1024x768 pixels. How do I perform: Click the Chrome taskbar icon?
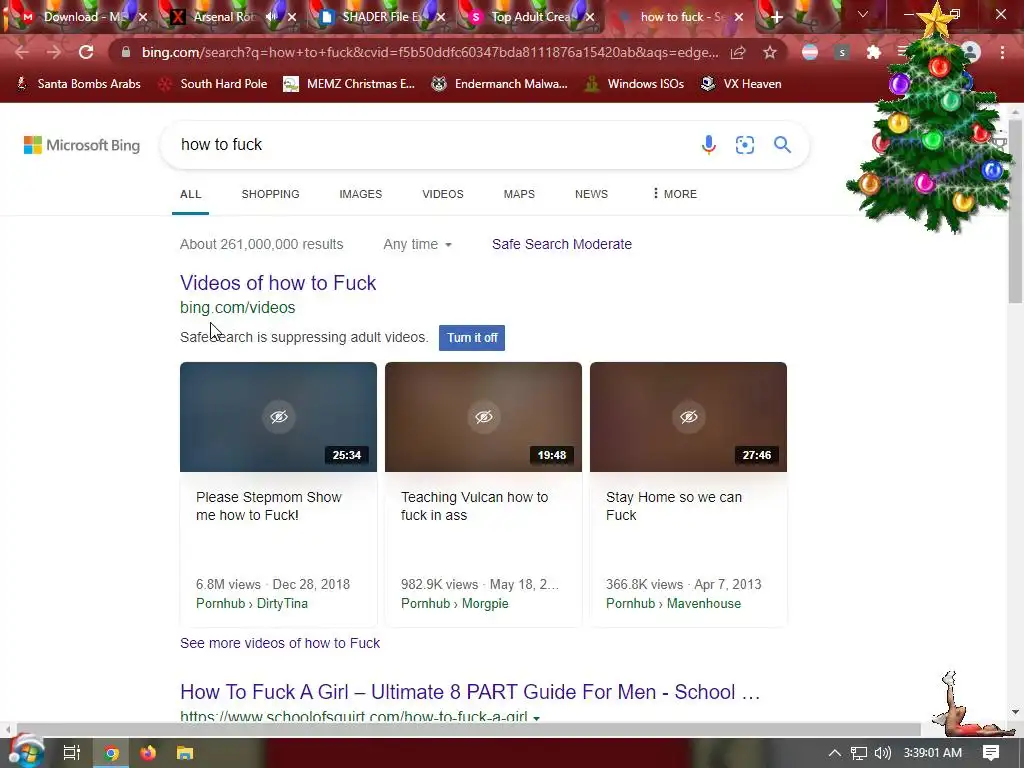click(x=112, y=753)
